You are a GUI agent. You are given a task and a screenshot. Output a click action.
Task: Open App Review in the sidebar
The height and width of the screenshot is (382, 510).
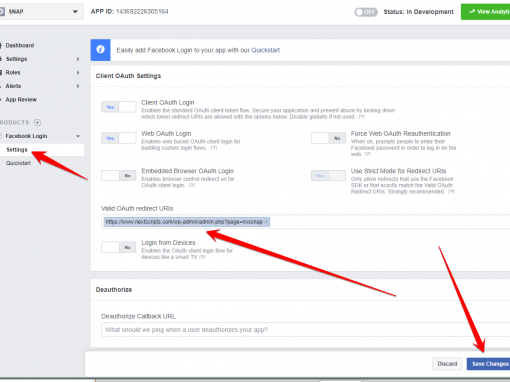21,100
